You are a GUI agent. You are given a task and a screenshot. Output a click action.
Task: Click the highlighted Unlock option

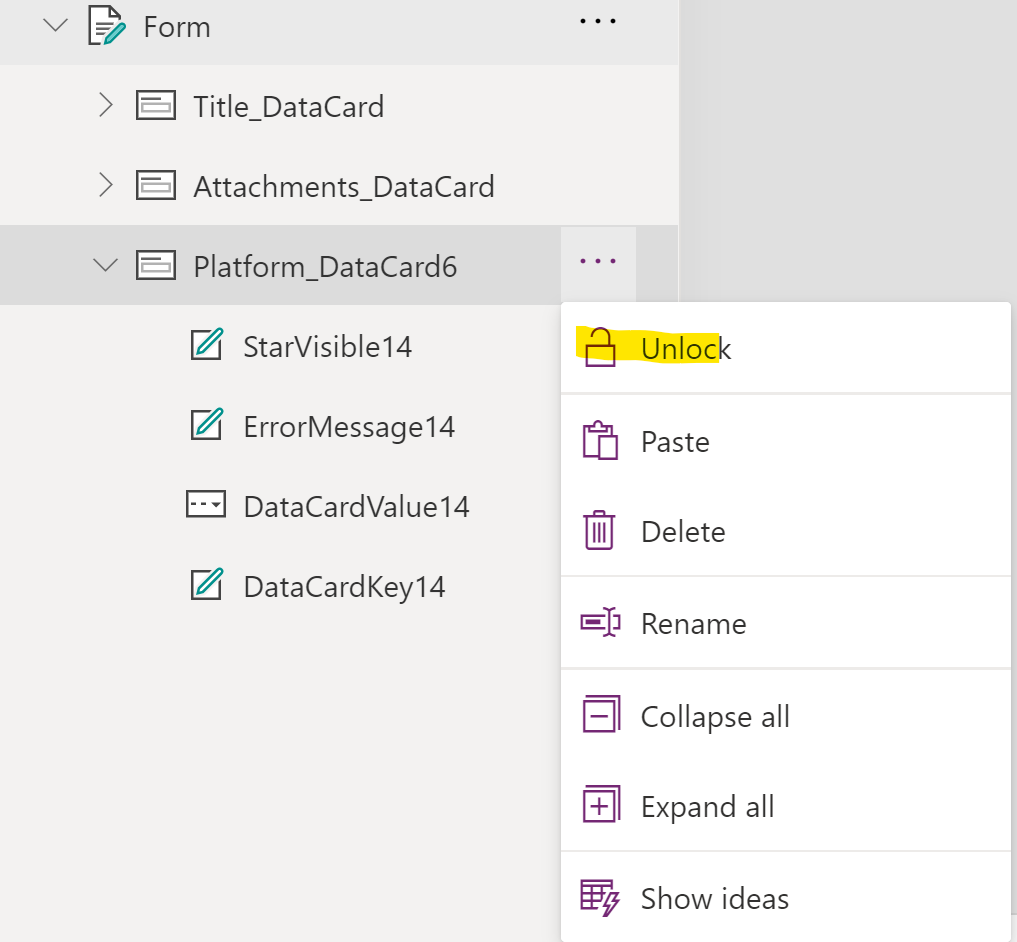[686, 348]
